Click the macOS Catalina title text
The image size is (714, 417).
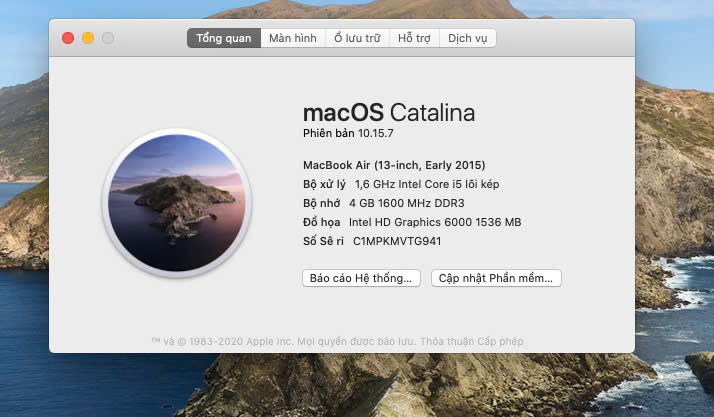pyautogui.click(x=389, y=113)
